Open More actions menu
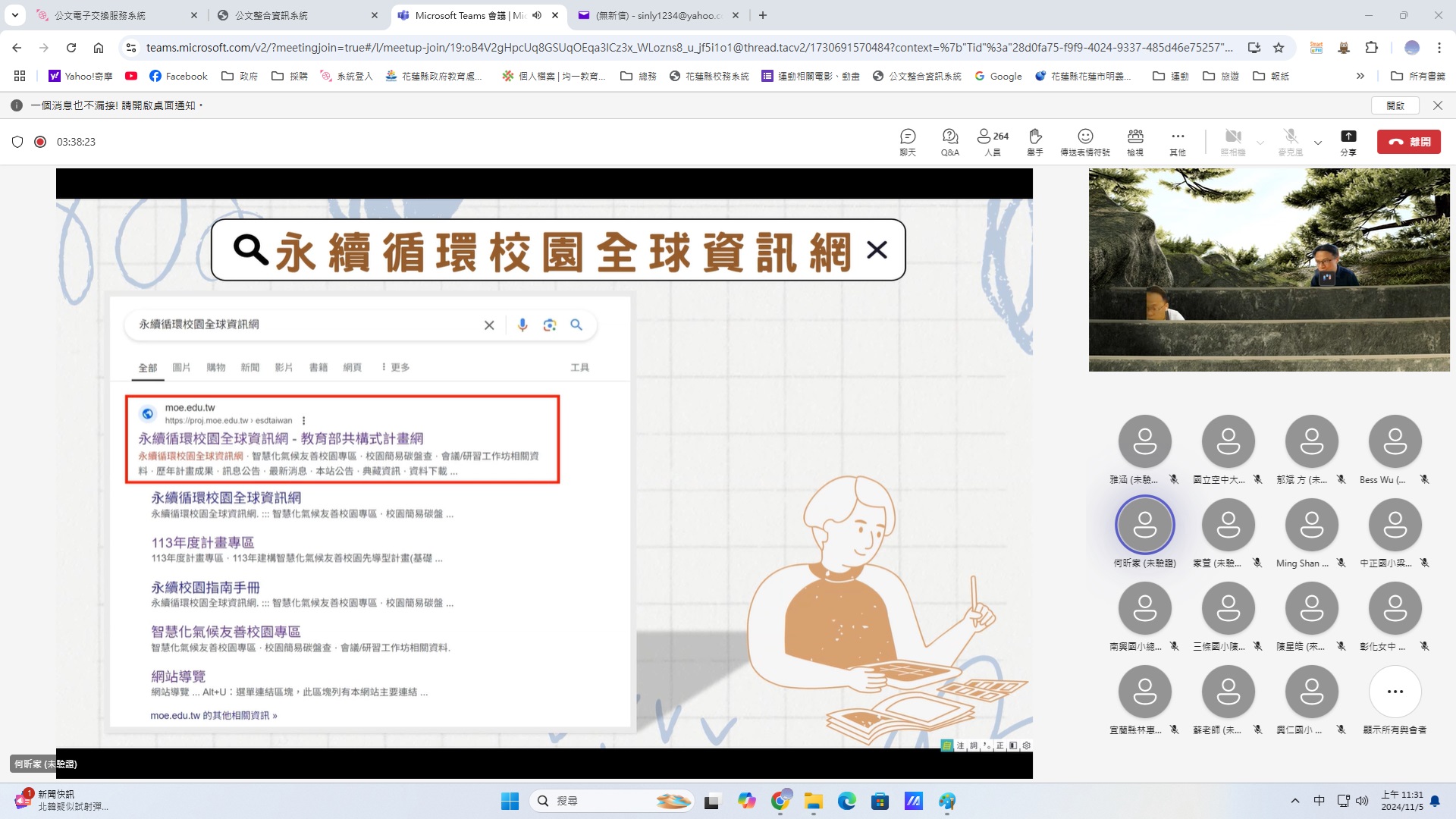Viewport: 1456px width, 819px height. [x=1177, y=141]
